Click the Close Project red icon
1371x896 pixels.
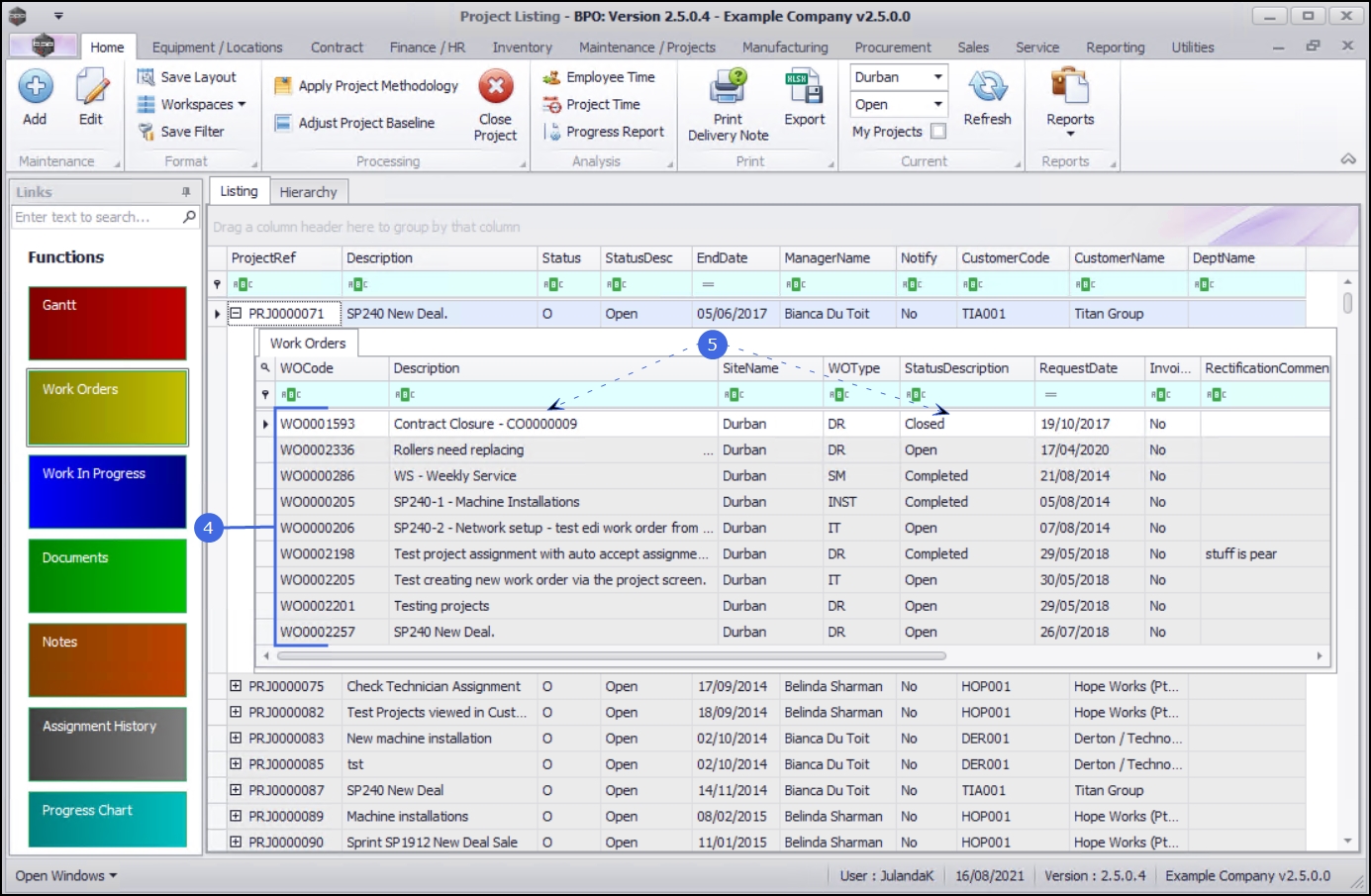click(495, 88)
